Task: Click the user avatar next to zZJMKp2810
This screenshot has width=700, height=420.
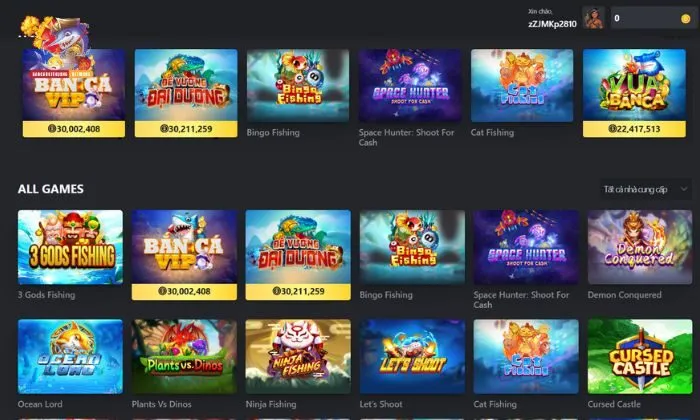Action: pos(593,18)
